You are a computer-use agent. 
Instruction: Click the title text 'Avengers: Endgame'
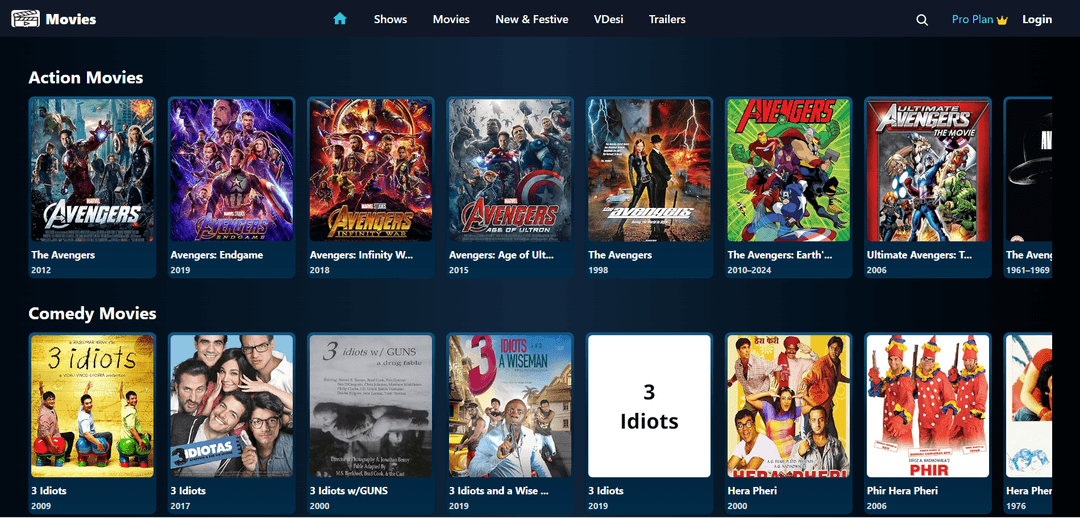point(216,255)
